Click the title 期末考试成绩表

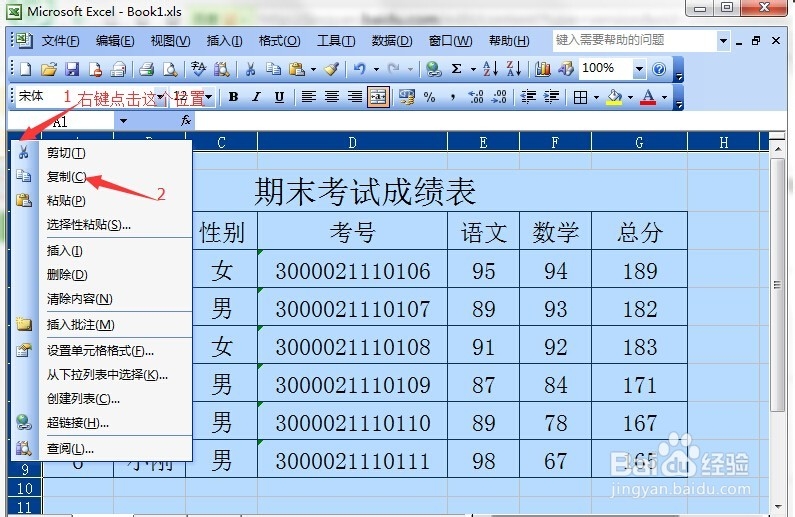[x=365, y=192]
